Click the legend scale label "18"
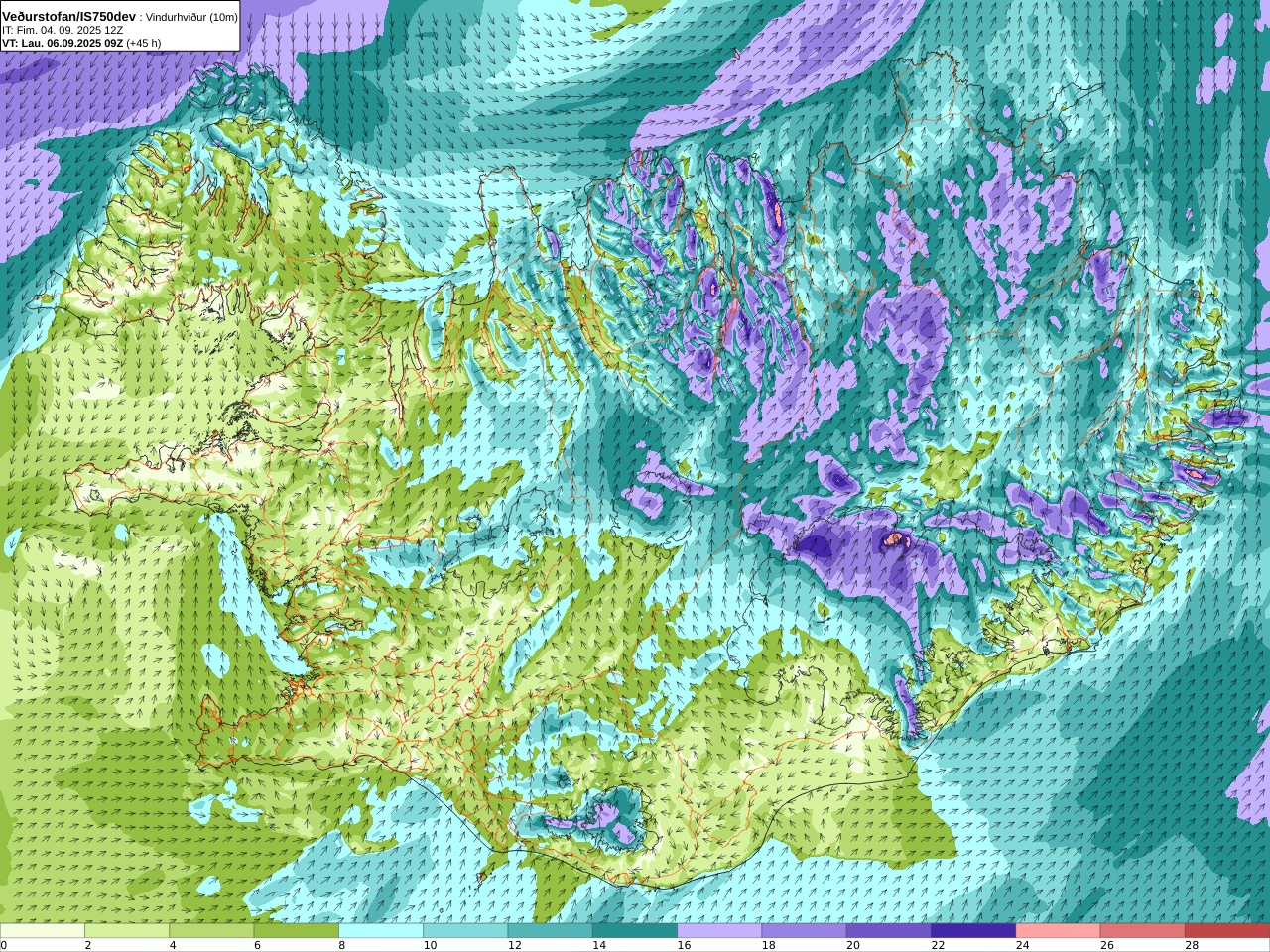Screen dimensions: 1270x952 768,945
